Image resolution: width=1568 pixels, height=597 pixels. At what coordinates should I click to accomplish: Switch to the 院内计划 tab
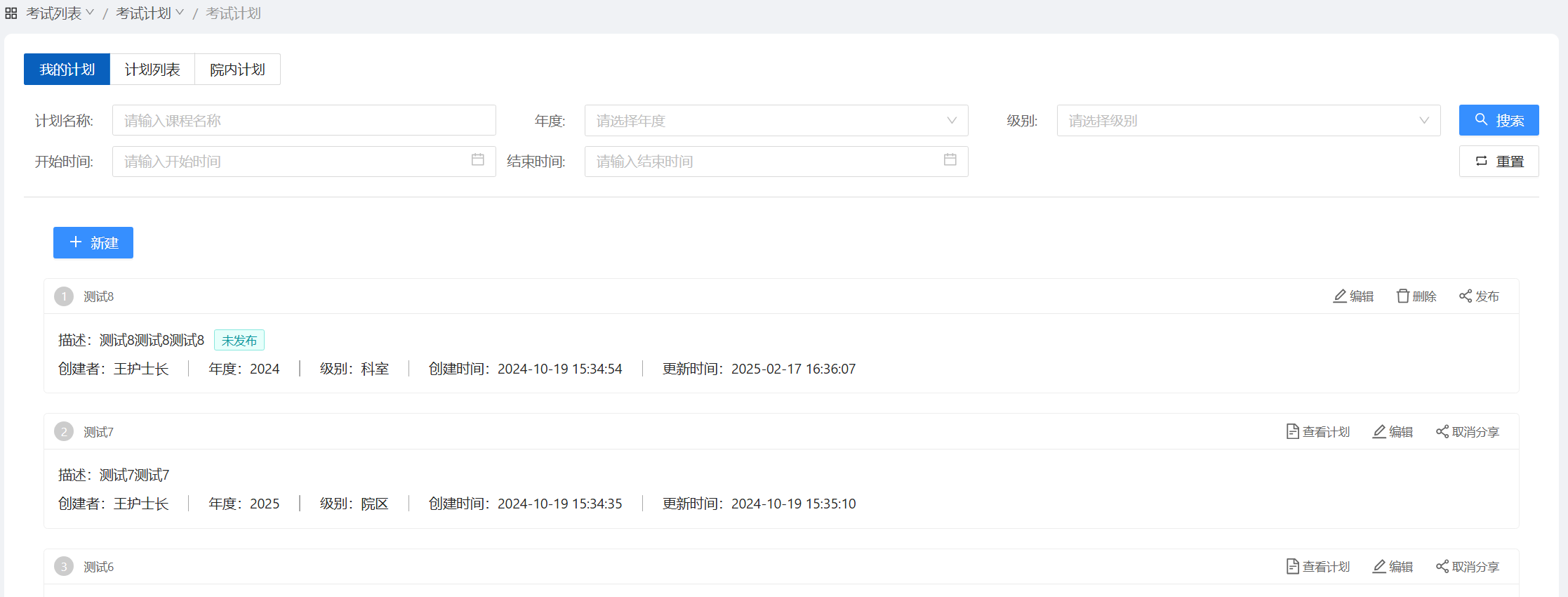click(x=237, y=70)
